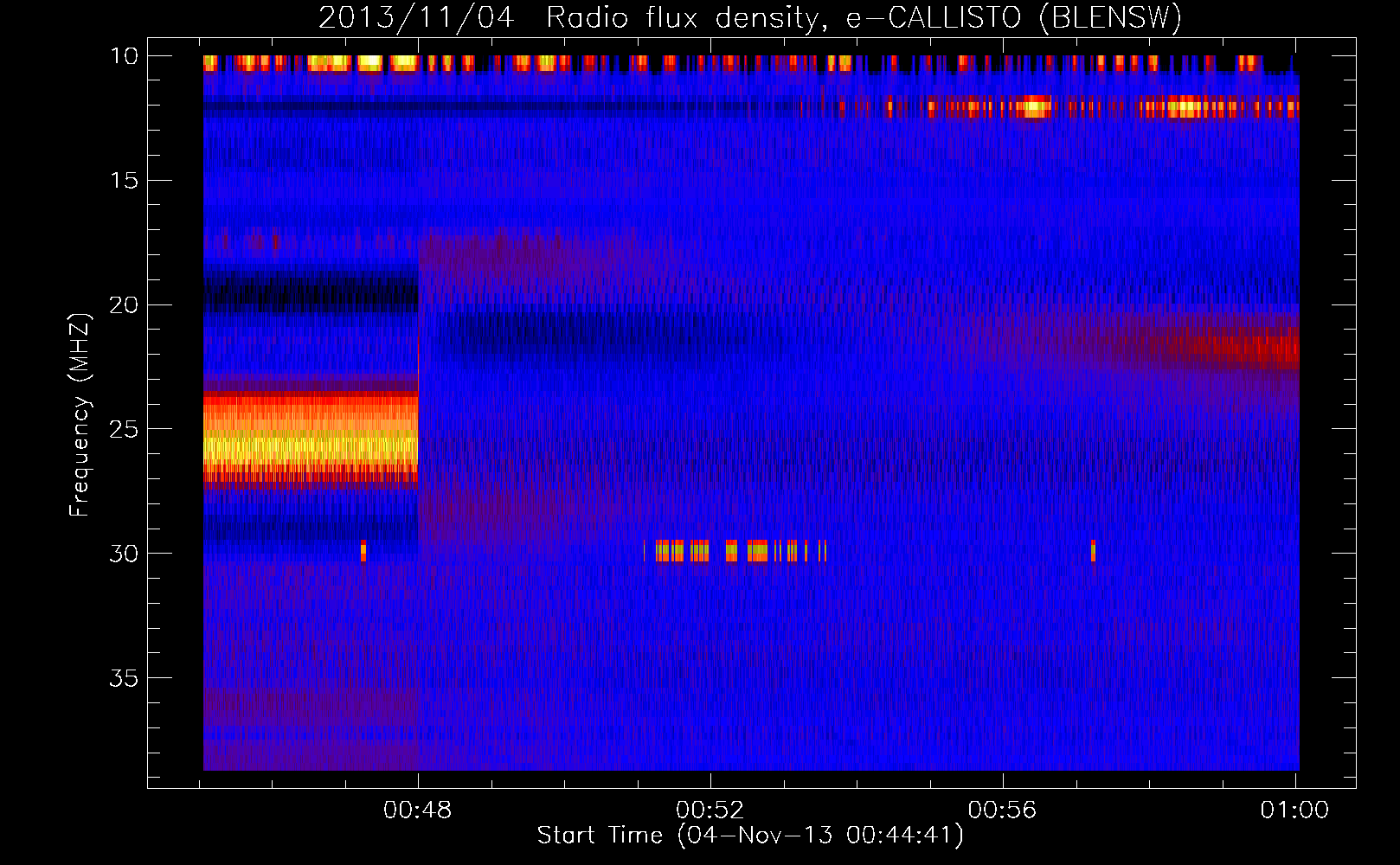
Task: Click the '30' frequency tick label
Action: (x=124, y=553)
